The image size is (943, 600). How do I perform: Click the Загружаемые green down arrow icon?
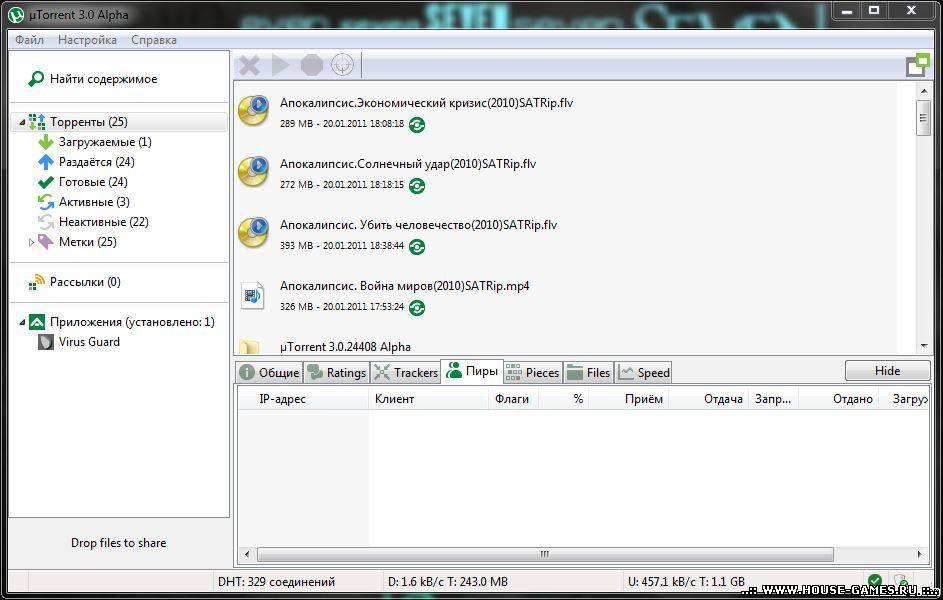pos(46,142)
